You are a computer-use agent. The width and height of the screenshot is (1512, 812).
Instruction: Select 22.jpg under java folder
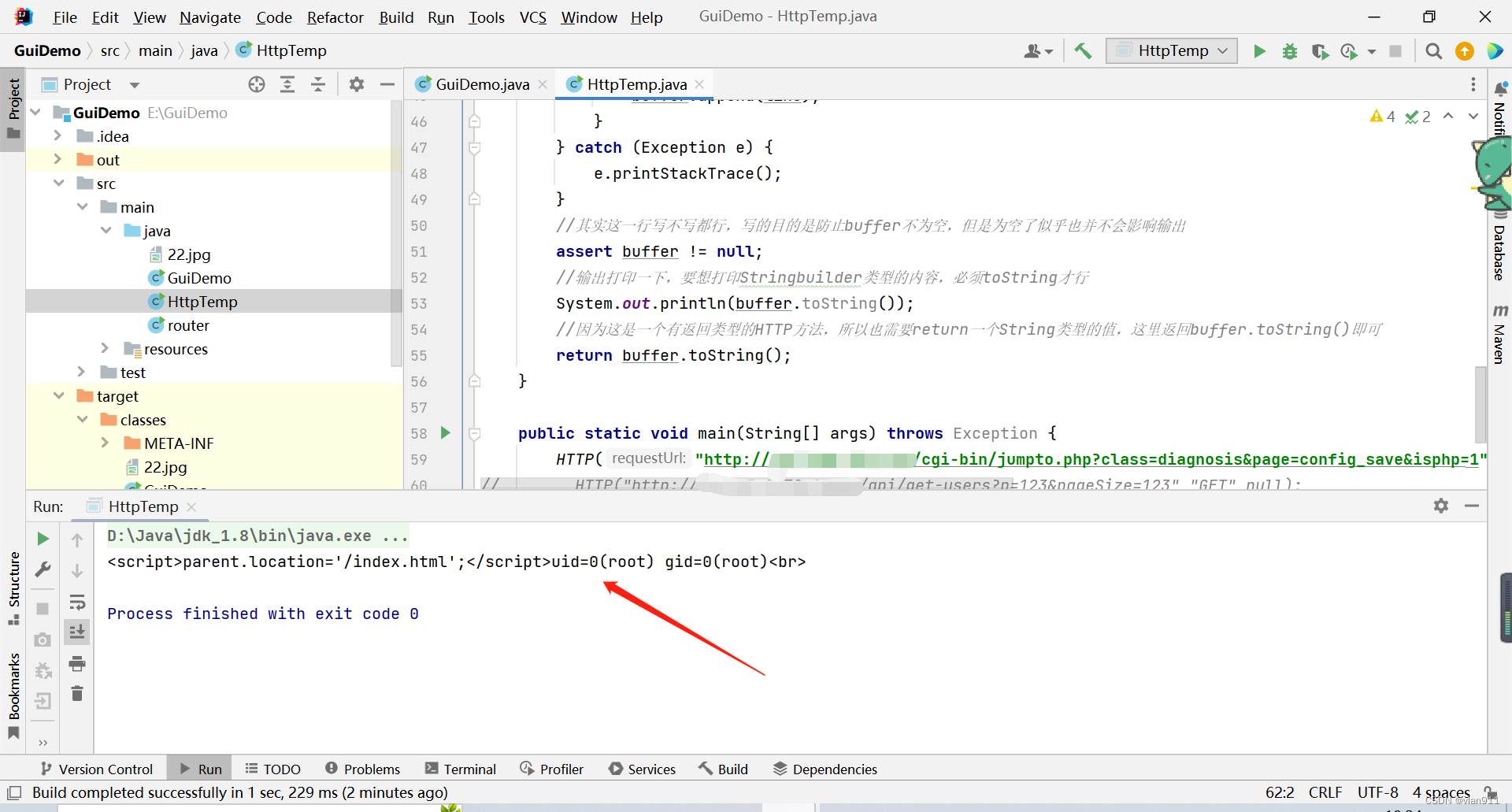188,254
